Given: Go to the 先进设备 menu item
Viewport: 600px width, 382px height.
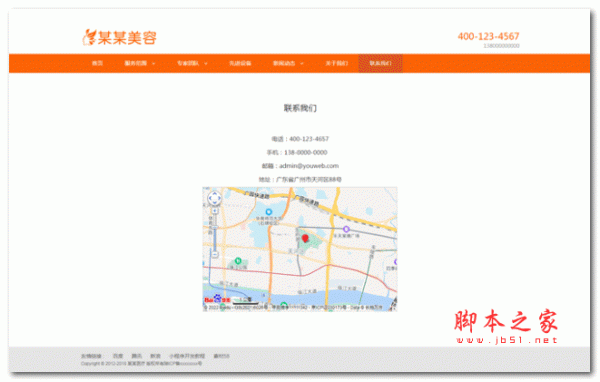Looking at the screenshot, I should tap(240, 63).
